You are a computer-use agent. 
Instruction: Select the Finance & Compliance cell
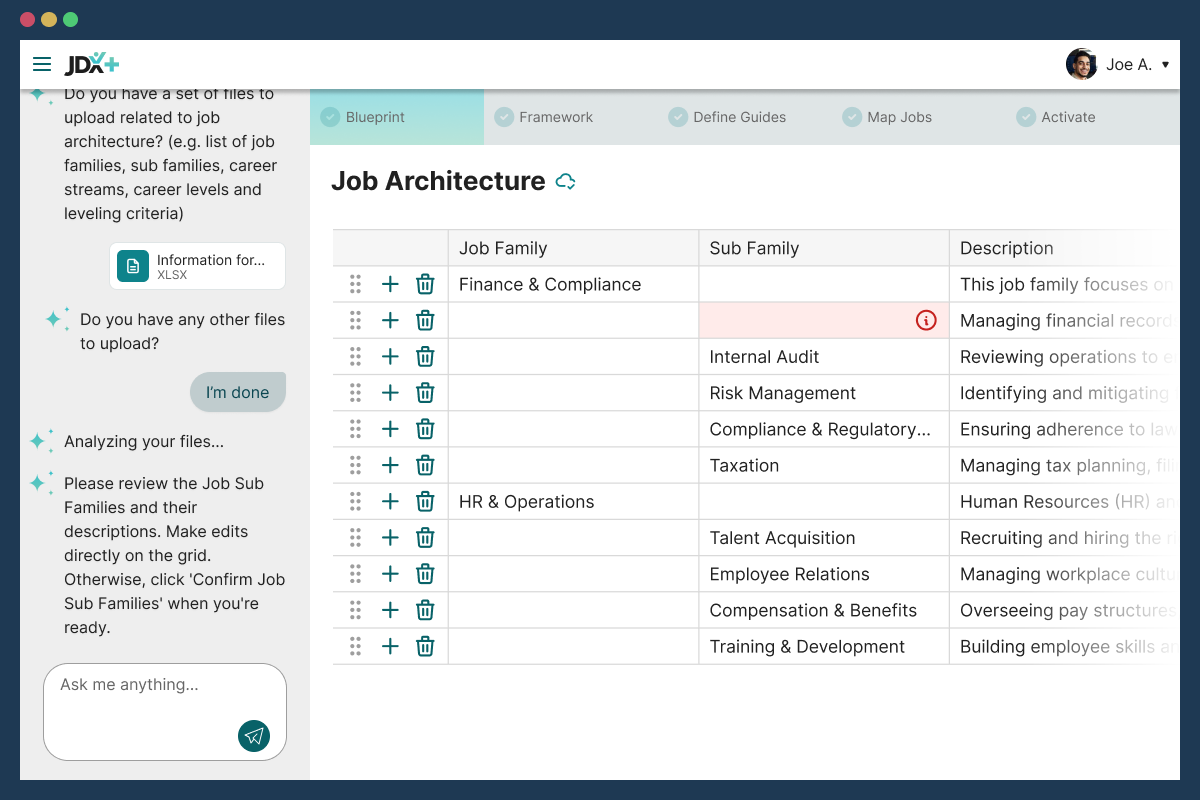pos(573,284)
